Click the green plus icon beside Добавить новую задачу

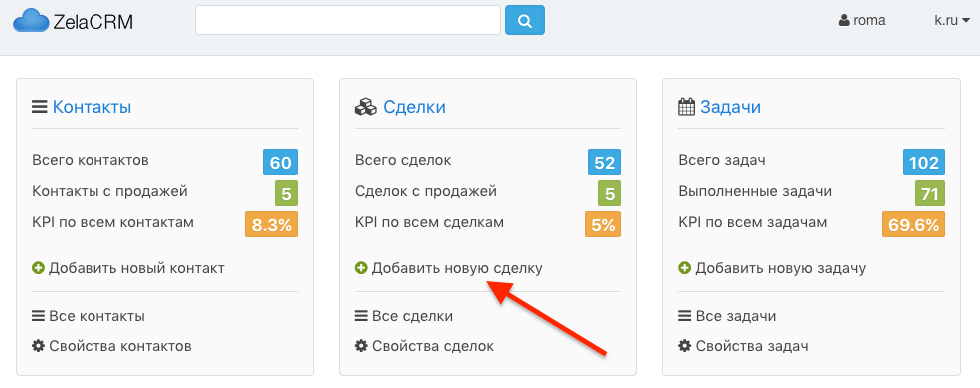point(684,268)
